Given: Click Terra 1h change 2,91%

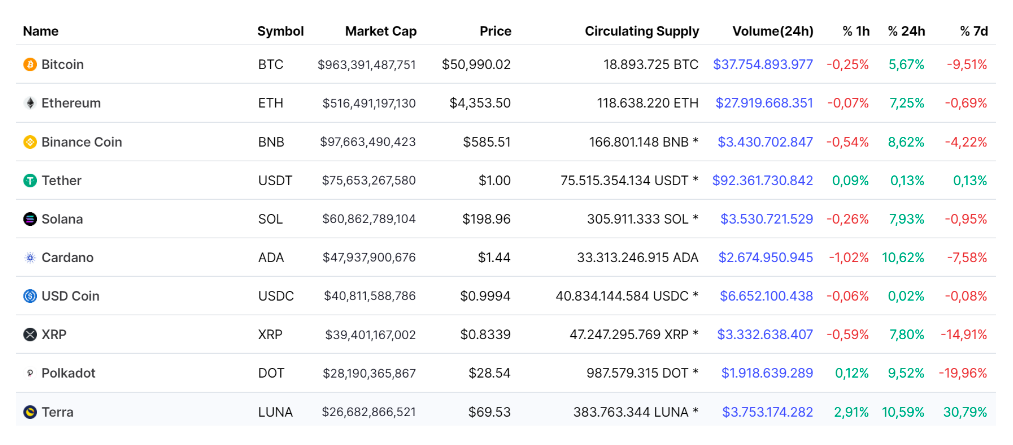Looking at the screenshot, I should 851,412.
